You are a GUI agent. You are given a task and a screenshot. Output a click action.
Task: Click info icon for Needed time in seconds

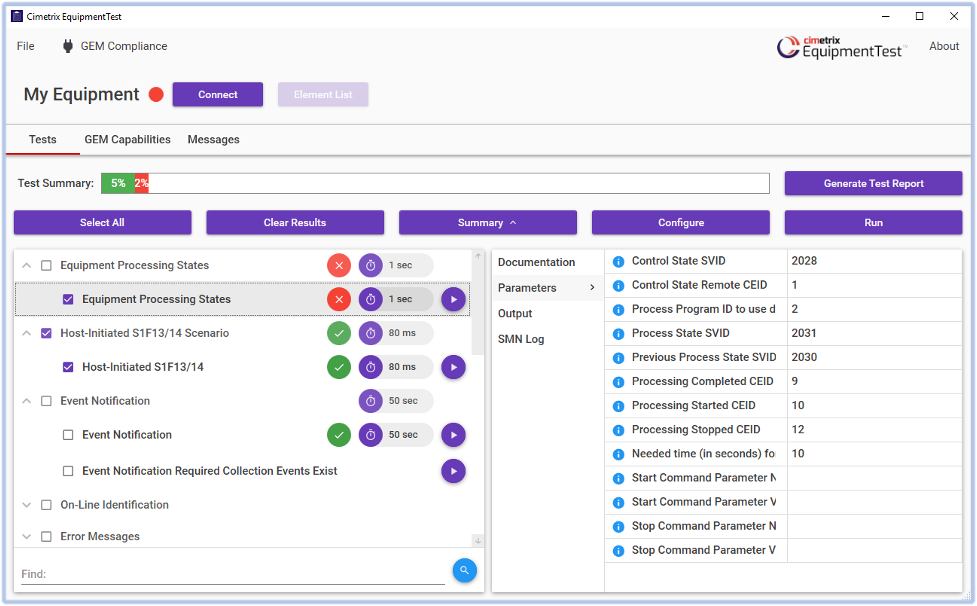(619, 455)
